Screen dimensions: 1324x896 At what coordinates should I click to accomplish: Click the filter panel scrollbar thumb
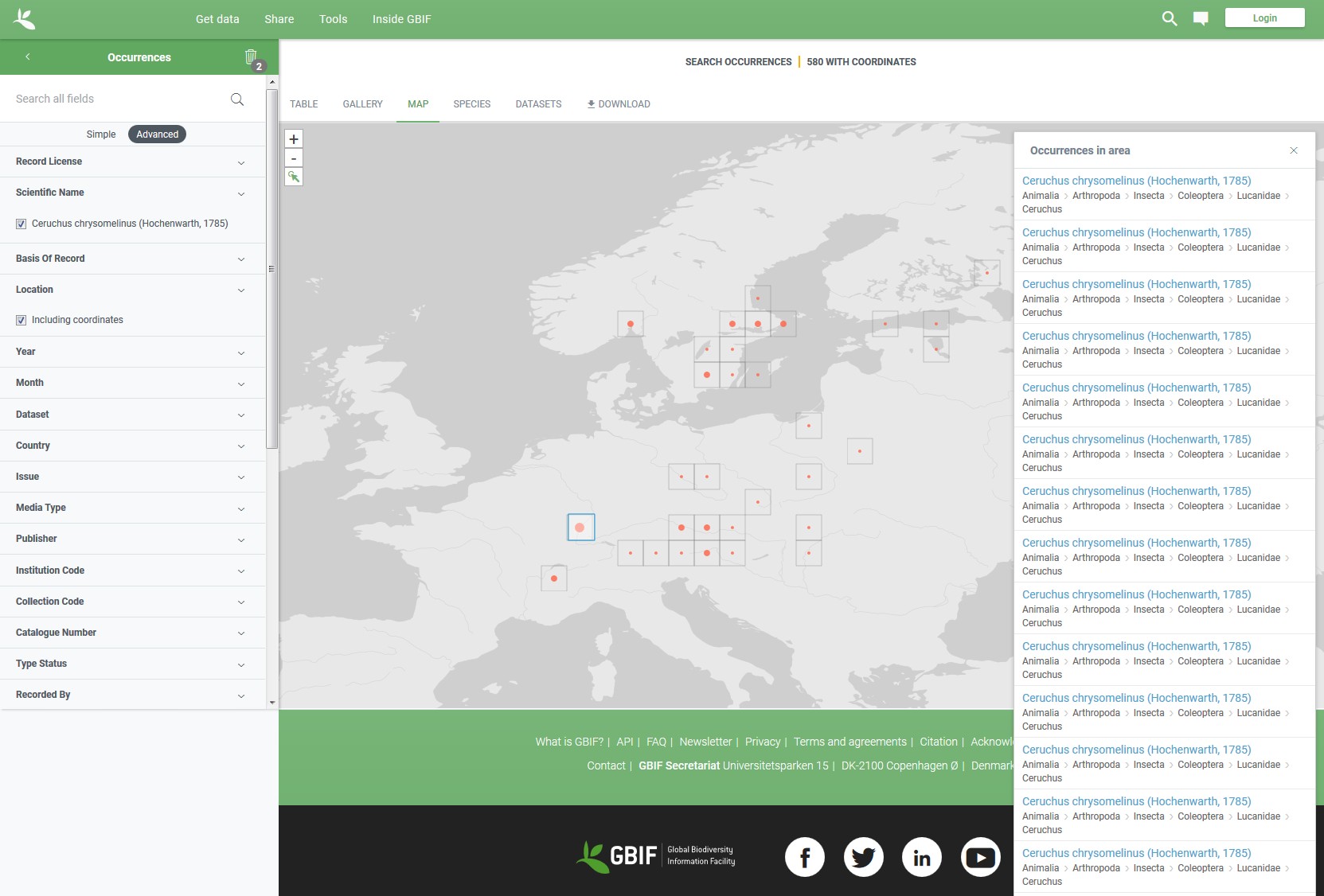(272, 269)
